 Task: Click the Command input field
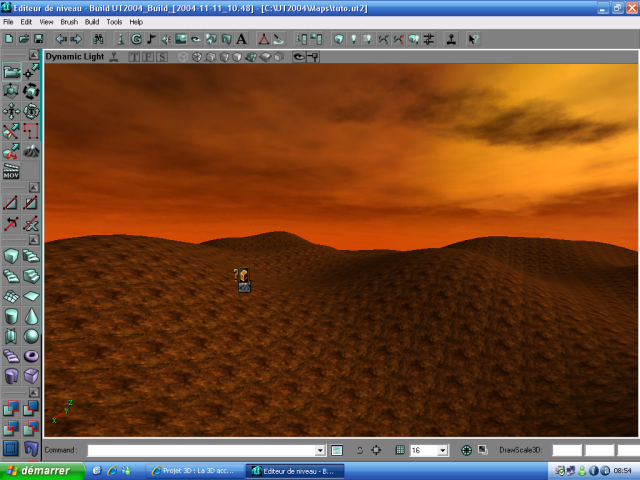(x=202, y=451)
